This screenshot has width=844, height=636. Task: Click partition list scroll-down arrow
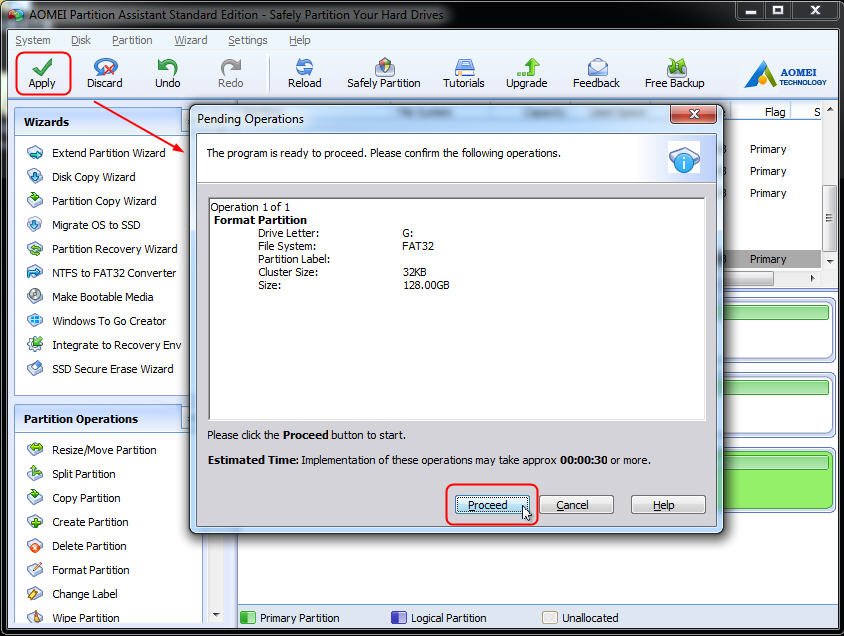830,262
